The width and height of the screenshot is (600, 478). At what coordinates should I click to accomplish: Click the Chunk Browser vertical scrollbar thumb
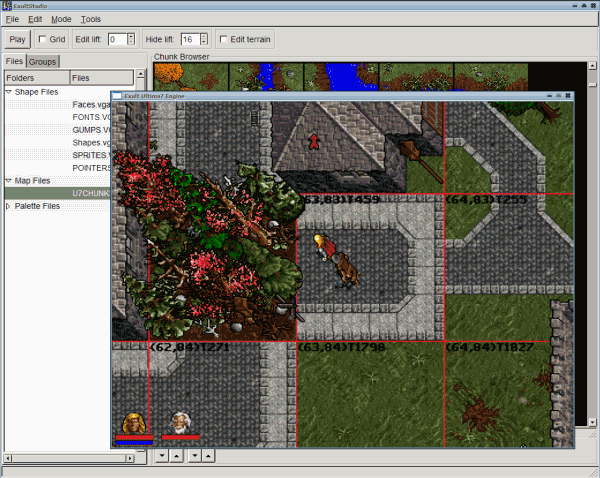592,85
